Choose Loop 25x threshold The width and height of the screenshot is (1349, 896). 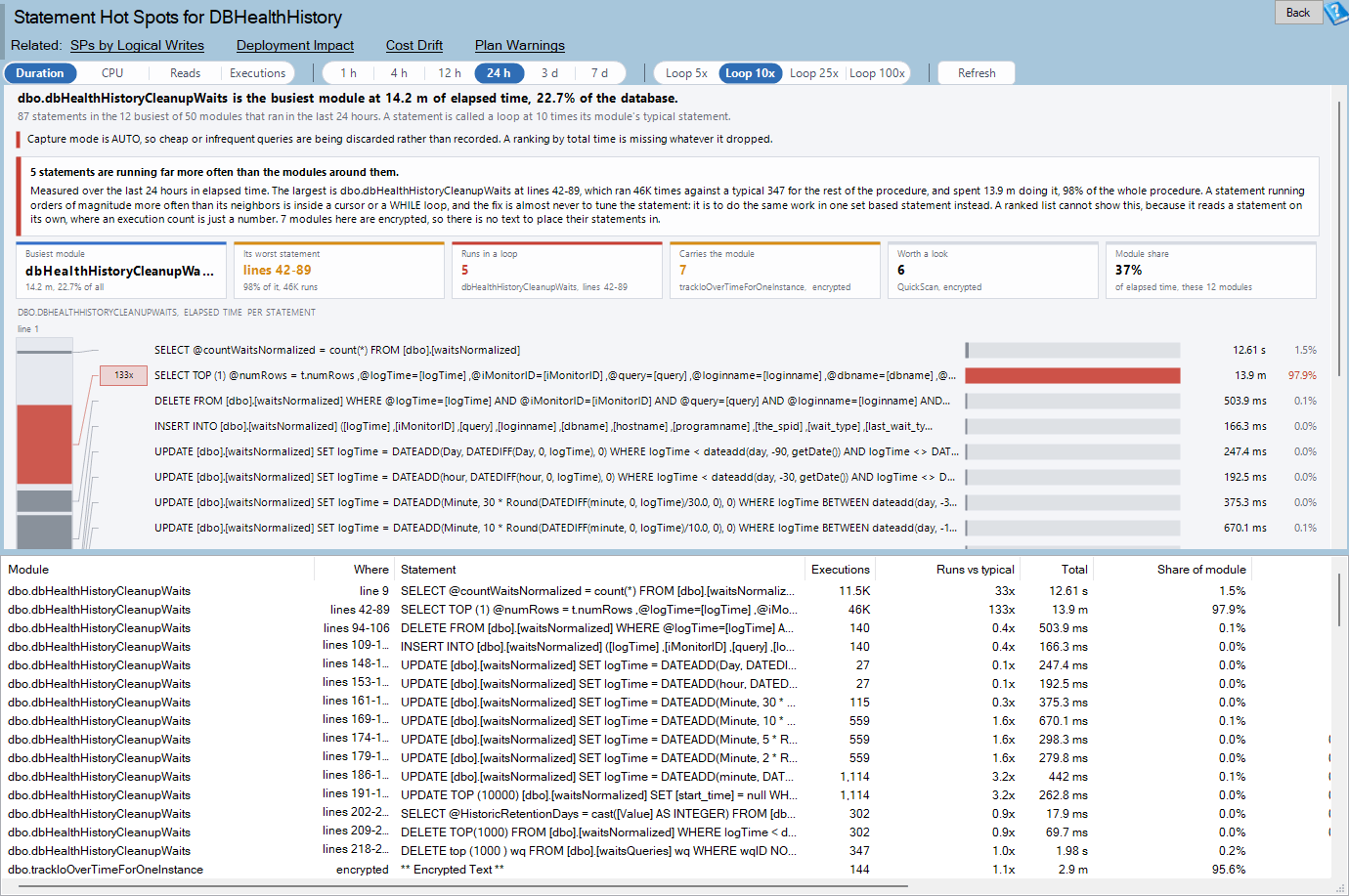[814, 73]
